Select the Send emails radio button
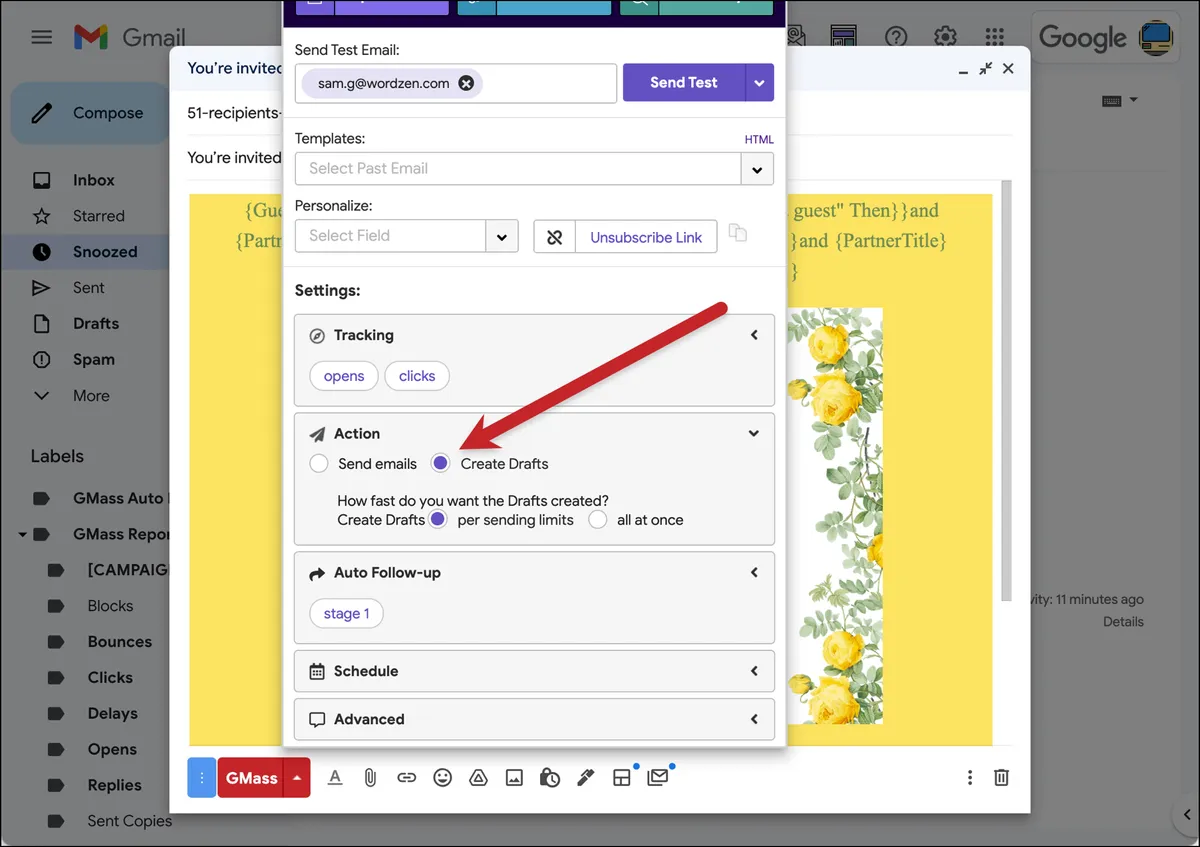The image size is (1200, 847). (319, 464)
